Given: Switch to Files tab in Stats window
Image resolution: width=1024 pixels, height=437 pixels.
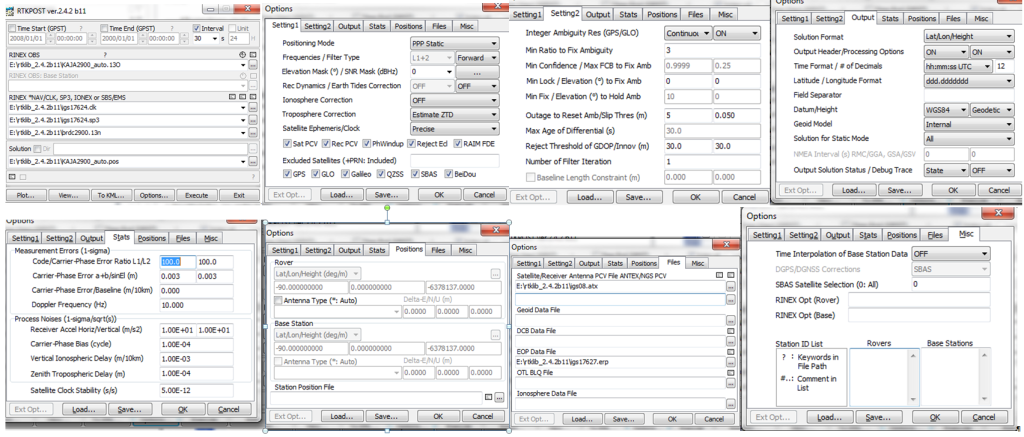Looking at the screenshot, I should point(183,238).
